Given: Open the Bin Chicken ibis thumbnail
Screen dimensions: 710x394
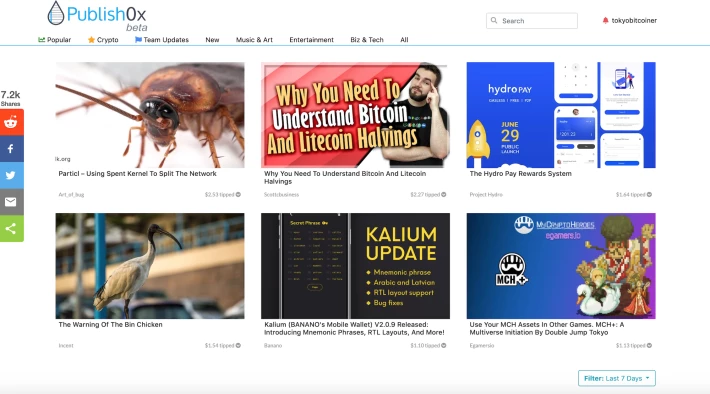Looking at the screenshot, I should point(150,266).
